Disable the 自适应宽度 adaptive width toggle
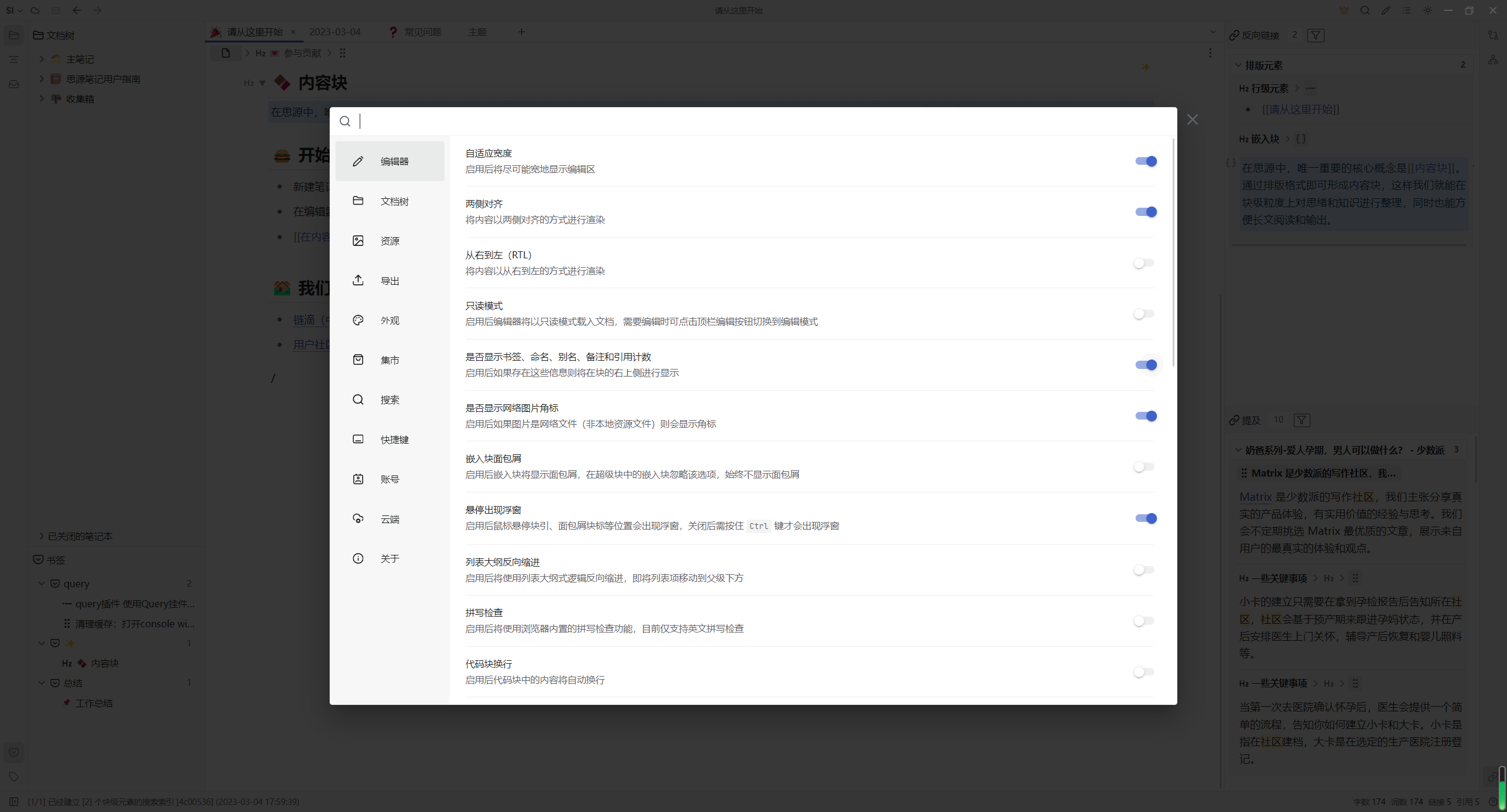Image resolution: width=1507 pixels, height=812 pixels. pyautogui.click(x=1146, y=161)
